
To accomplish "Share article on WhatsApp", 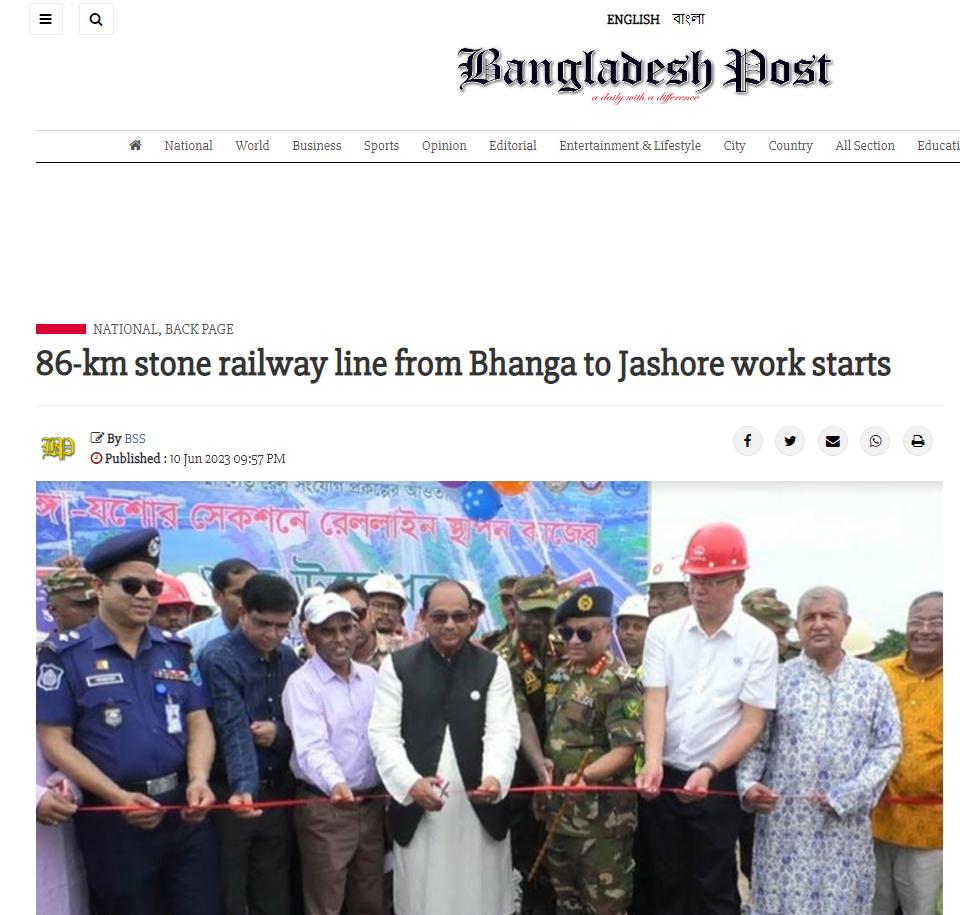I will (875, 441).
